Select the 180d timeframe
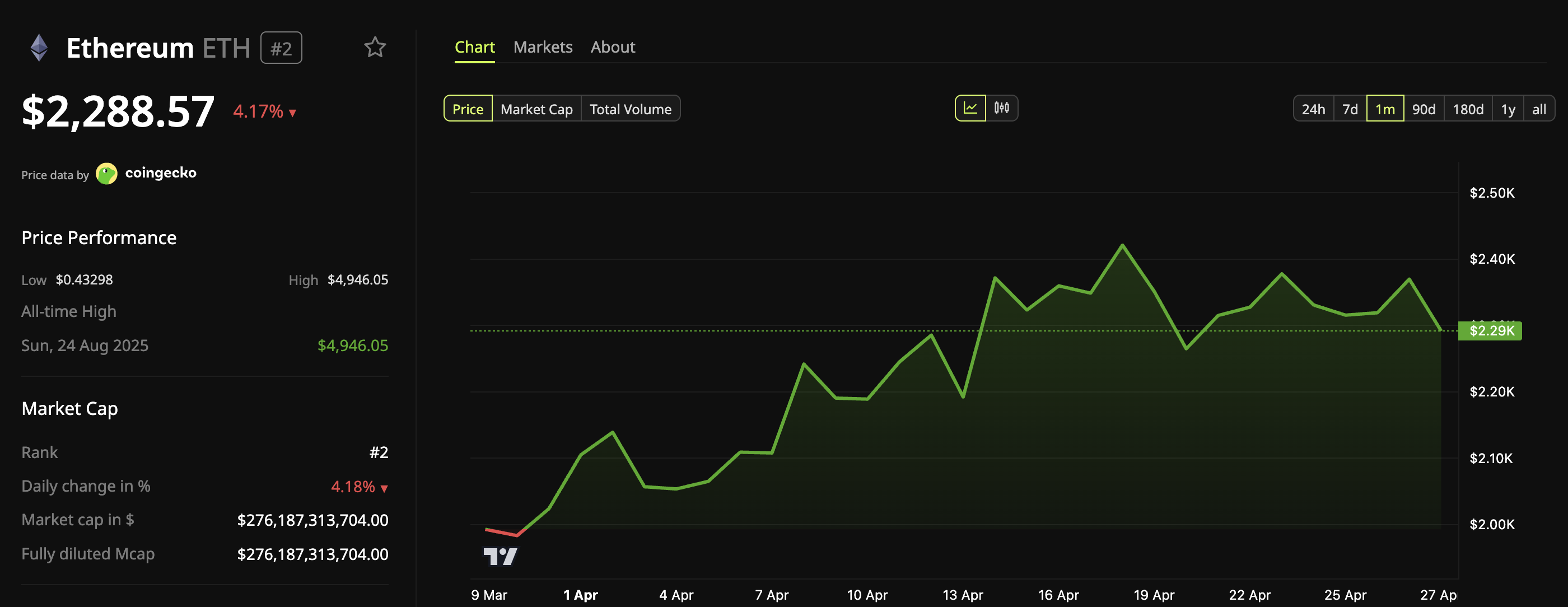 tap(1468, 109)
